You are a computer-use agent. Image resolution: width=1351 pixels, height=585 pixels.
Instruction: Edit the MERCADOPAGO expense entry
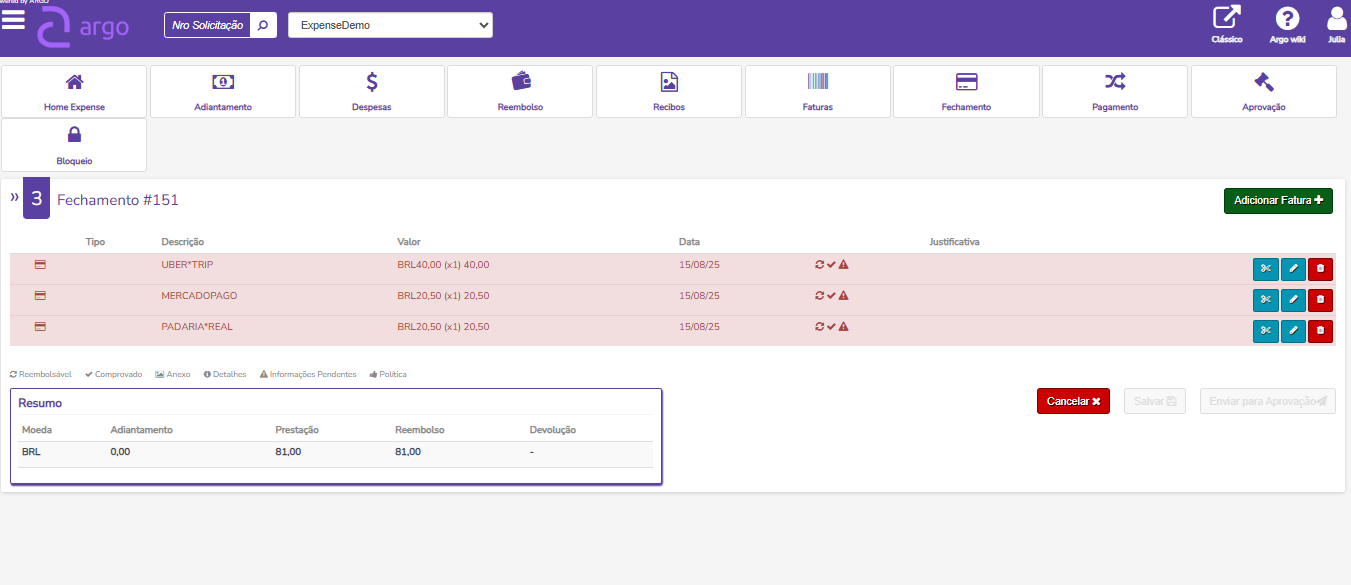(x=1293, y=300)
